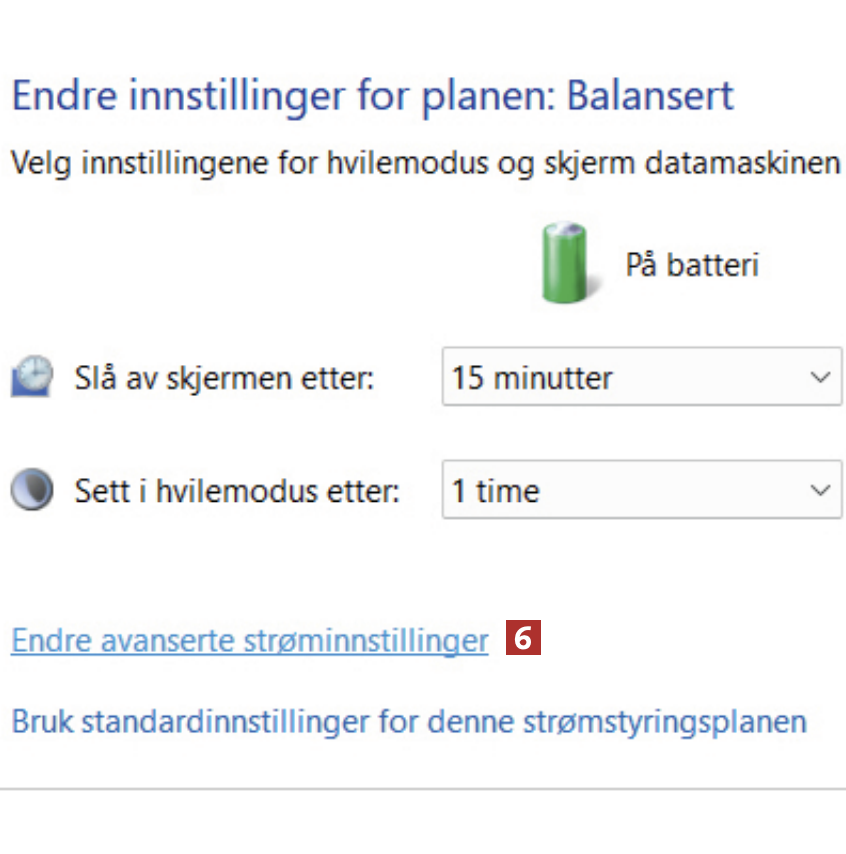Image resolution: width=846 pixels, height=854 pixels.
Task: Click the red number 6 badge
Action: (524, 639)
